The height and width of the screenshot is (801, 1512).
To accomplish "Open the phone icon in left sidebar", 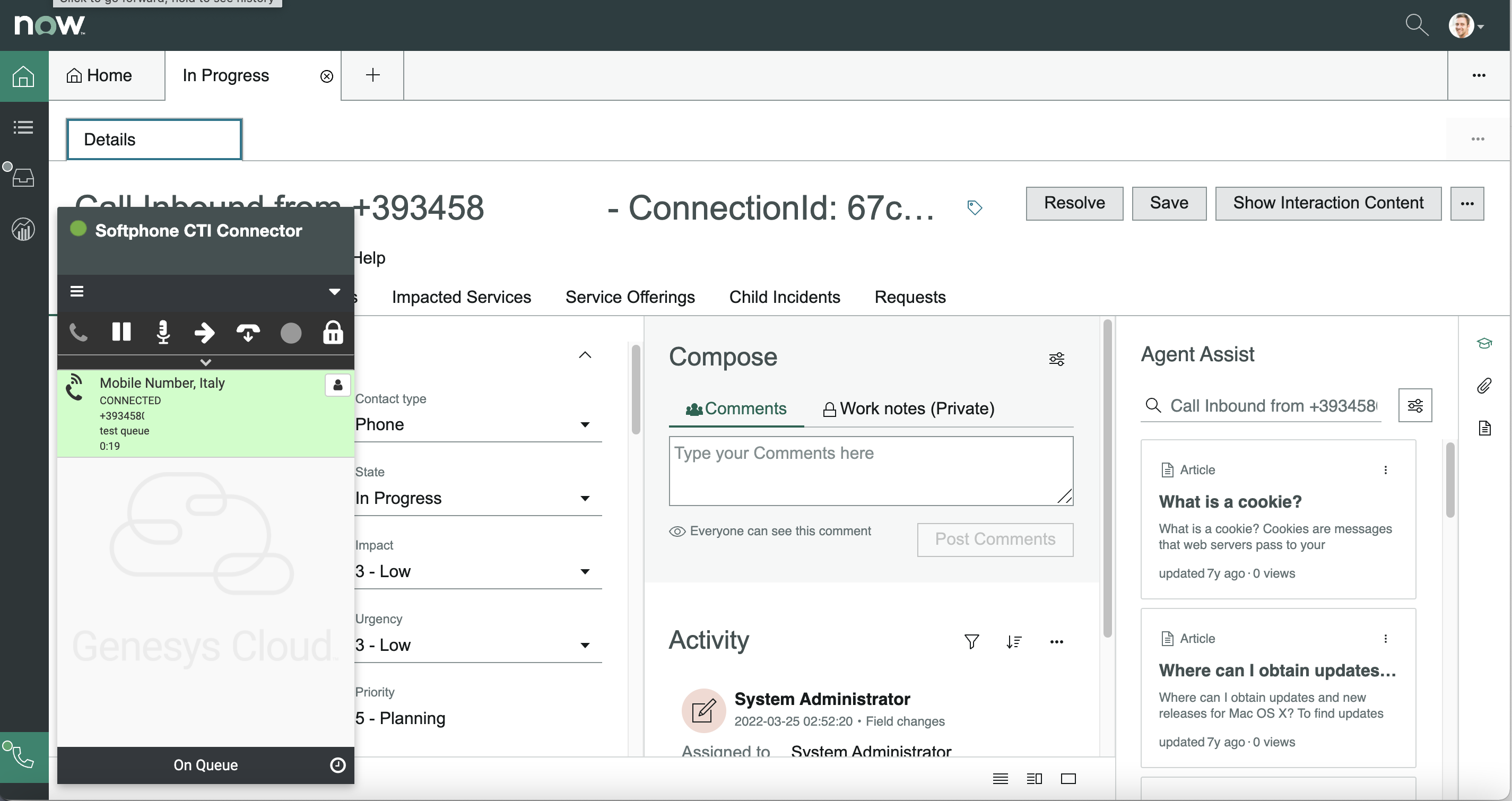I will (23, 756).
